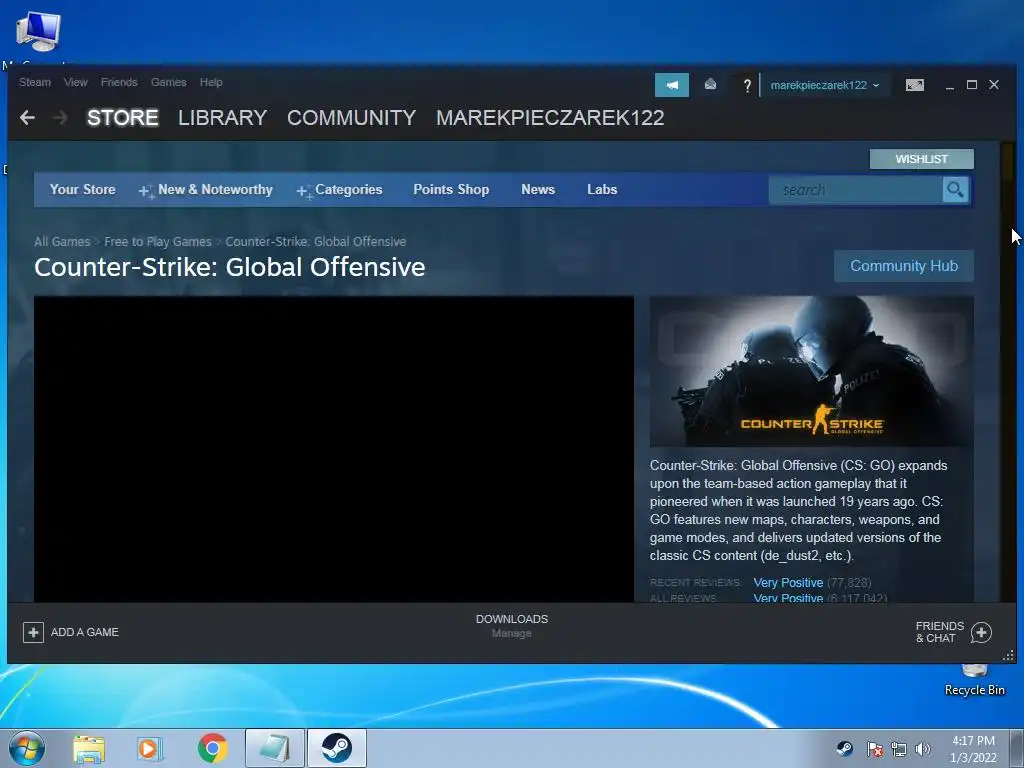Click the plus icon beside Add a Game
The image size is (1024, 768).
coord(33,632)
